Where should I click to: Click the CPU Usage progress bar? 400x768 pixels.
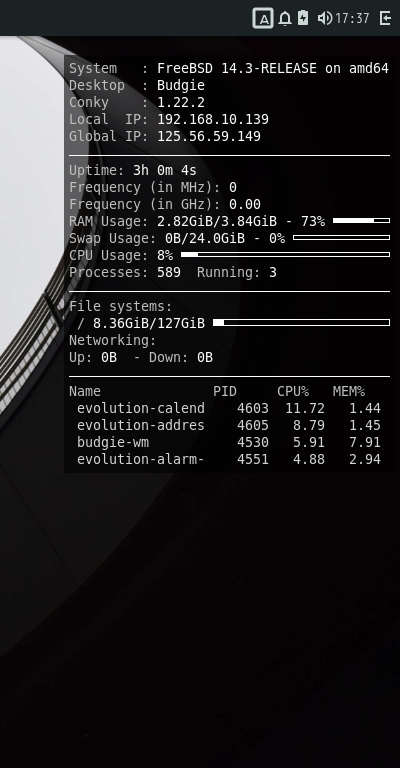point(285,255)
